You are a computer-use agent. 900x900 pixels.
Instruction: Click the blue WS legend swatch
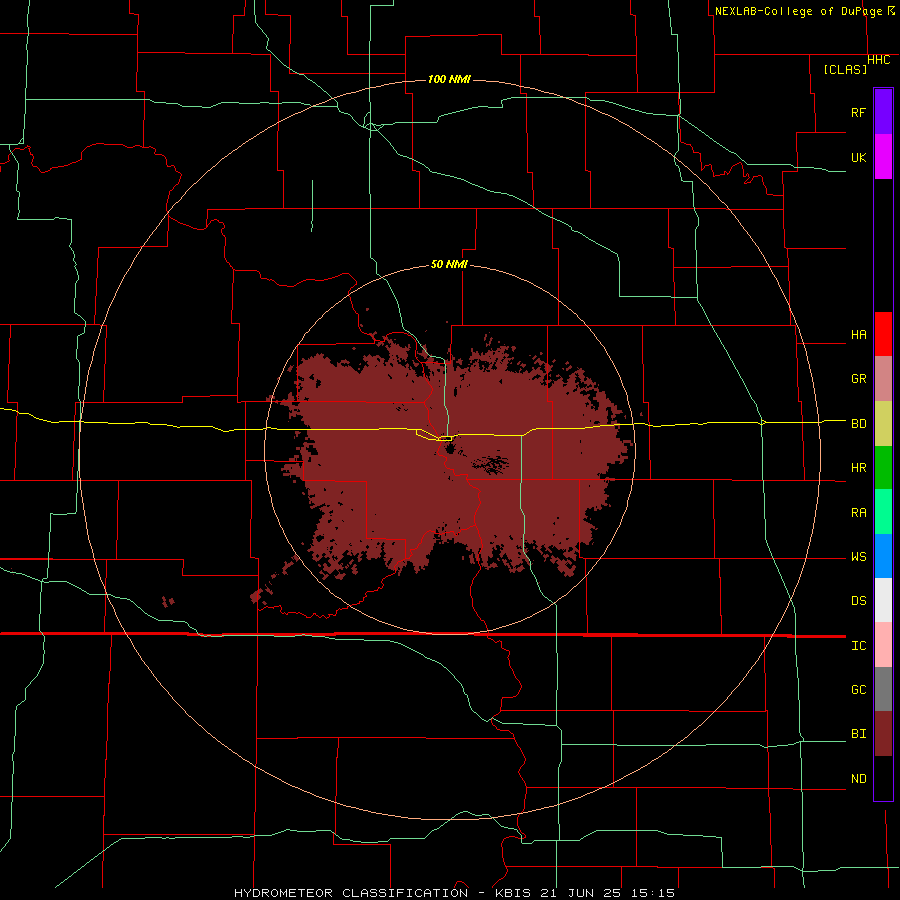pos(883,556)
